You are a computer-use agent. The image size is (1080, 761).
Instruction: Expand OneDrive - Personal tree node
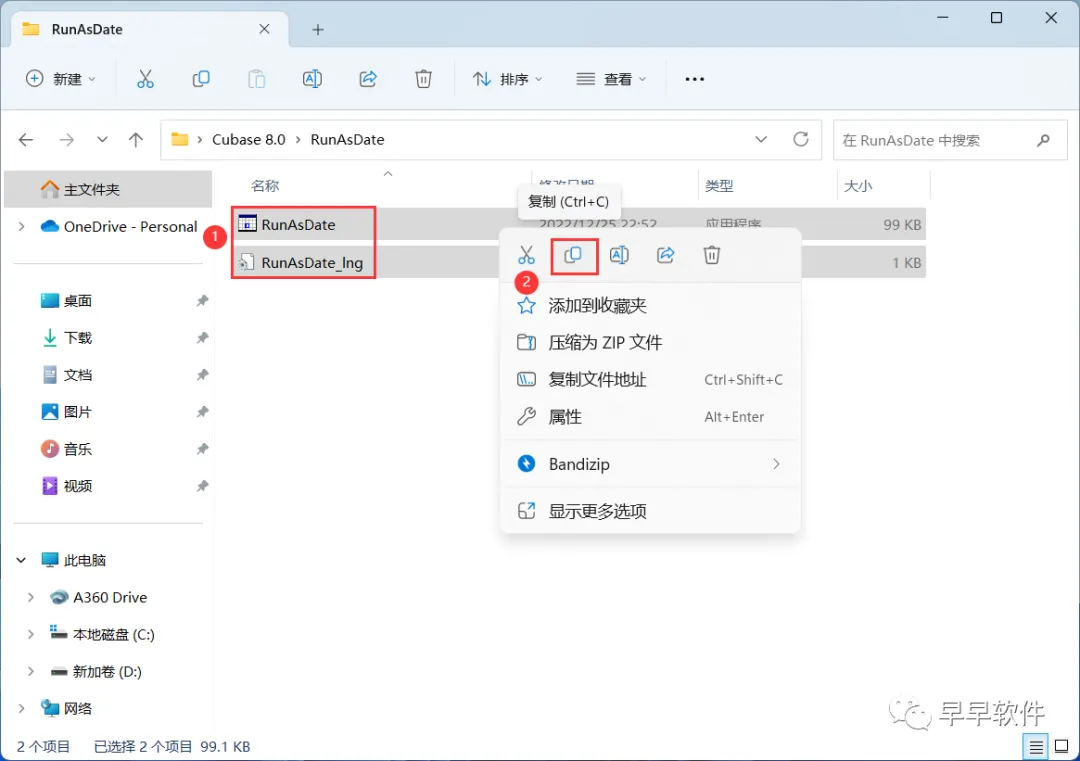pos(22,227)
